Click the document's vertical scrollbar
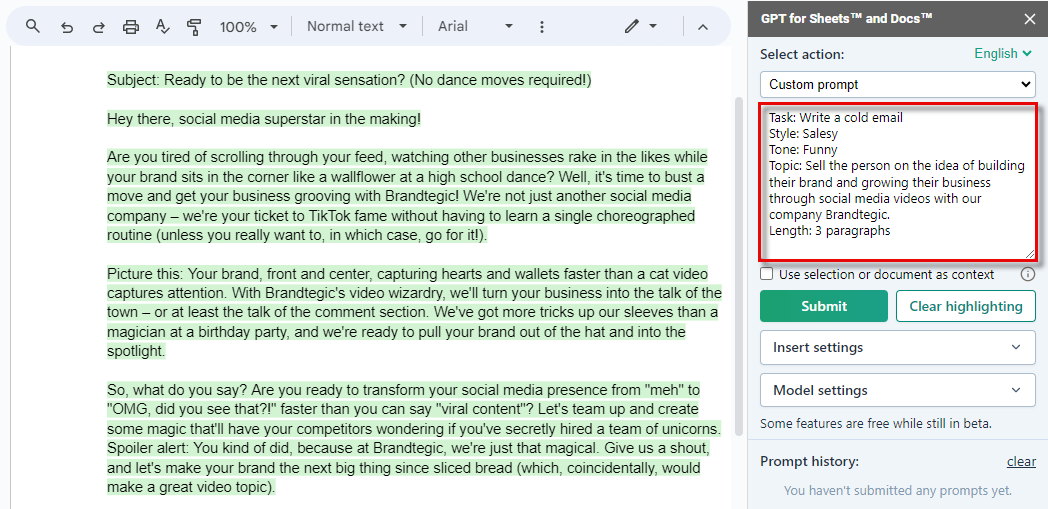 pyautogui.click(x=739, y=267)
